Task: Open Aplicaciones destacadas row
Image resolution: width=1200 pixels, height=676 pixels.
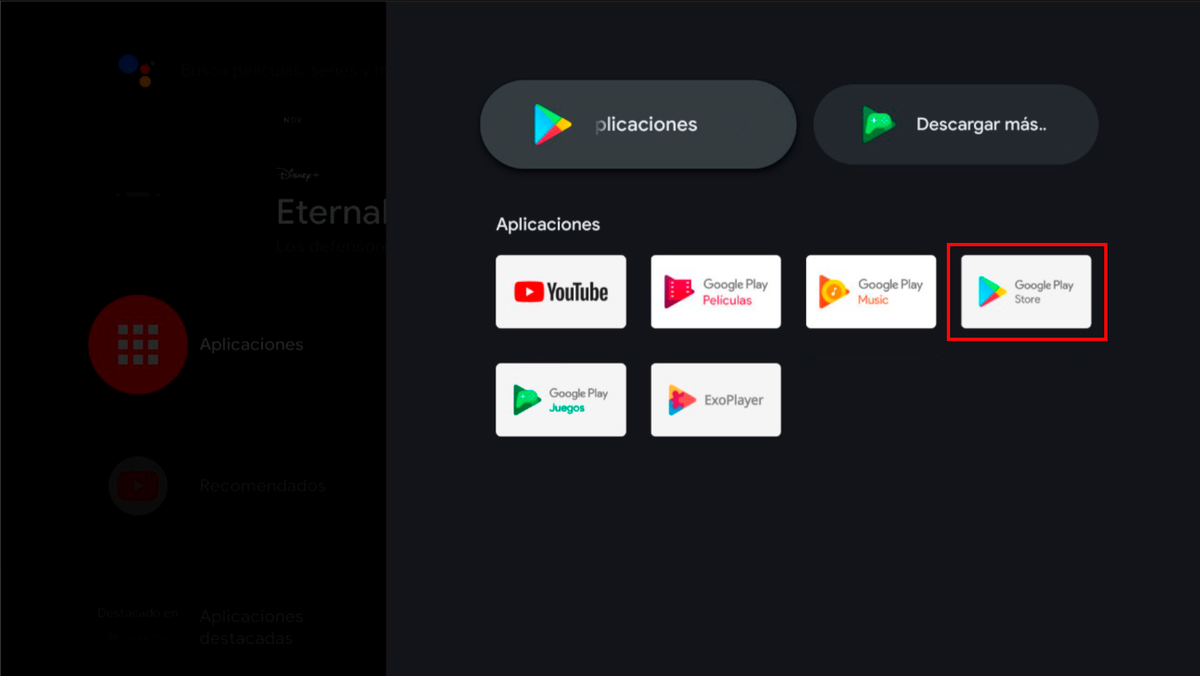Action: click(x=251, y=627)
